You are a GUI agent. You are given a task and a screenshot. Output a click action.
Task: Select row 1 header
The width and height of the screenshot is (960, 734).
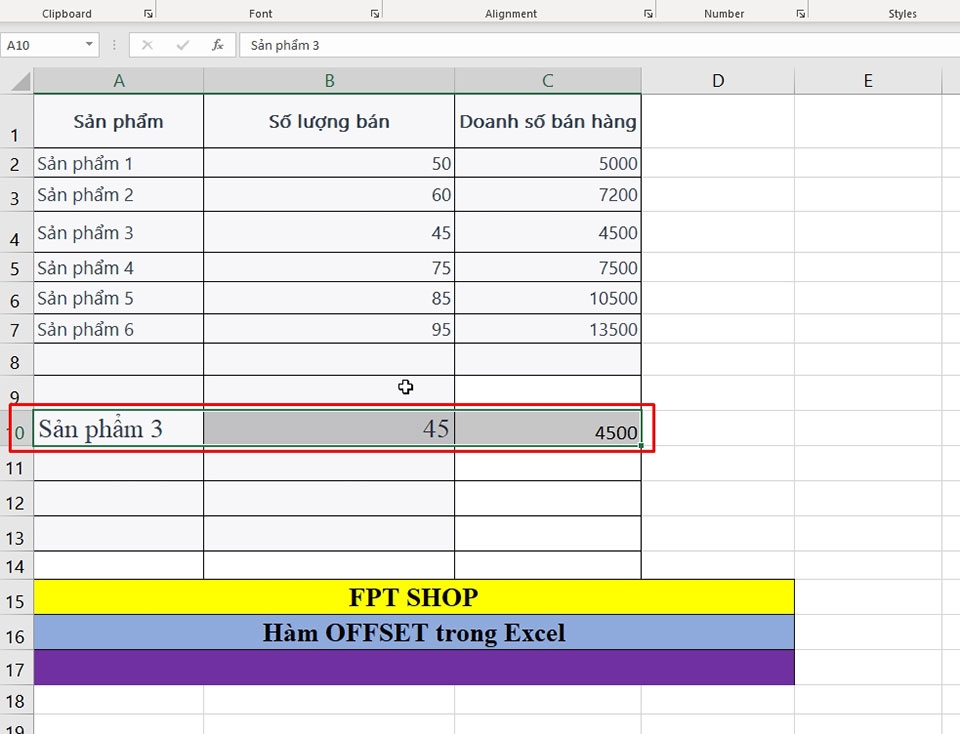pyautogui.click(x=16, y=121)
